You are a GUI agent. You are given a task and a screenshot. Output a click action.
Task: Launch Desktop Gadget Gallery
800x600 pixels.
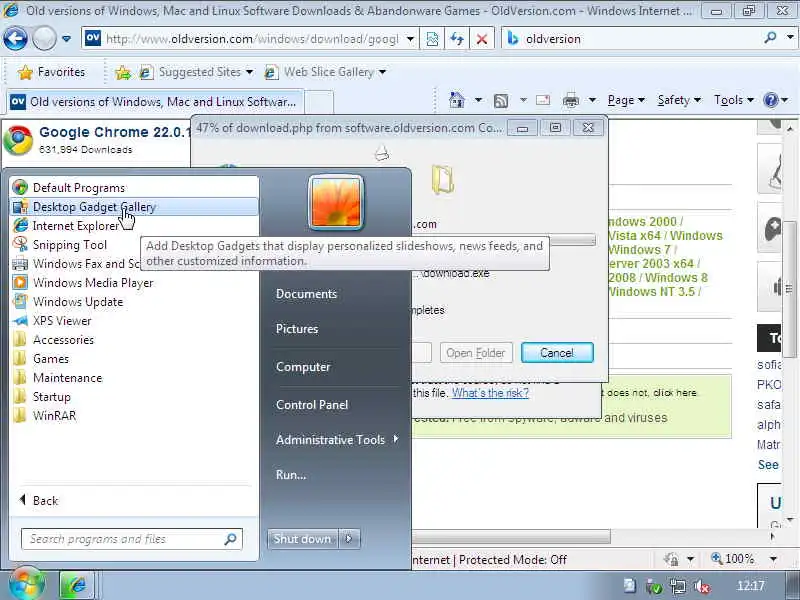click(x=134, y=207)
